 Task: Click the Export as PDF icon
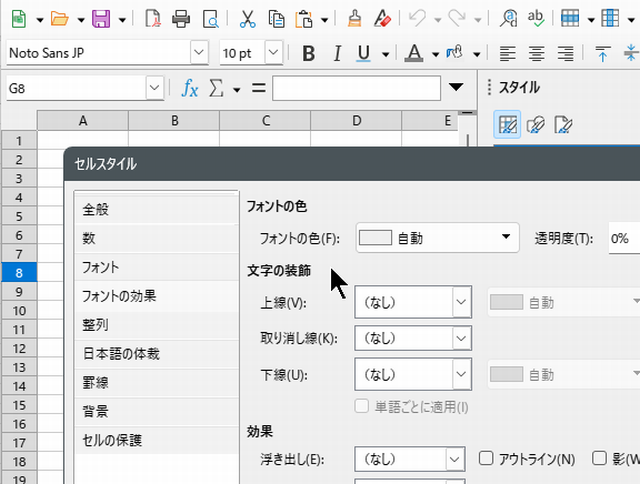point(153,18)
